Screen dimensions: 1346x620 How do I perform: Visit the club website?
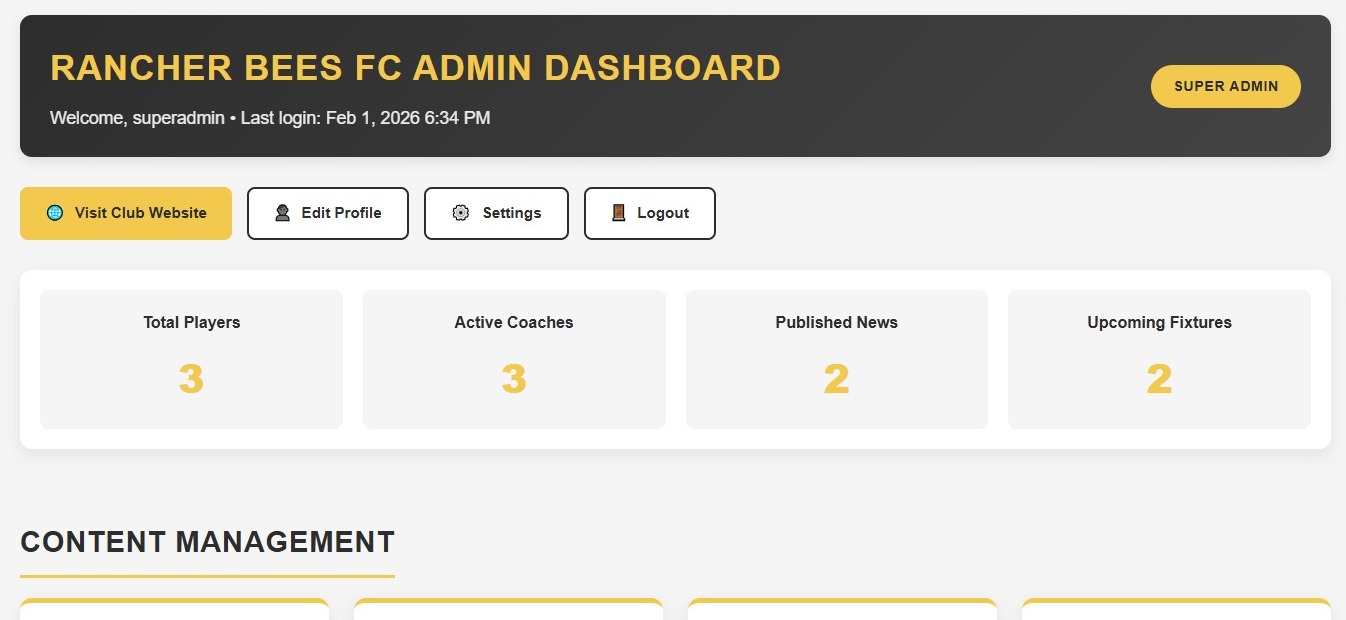tap(125, 213)
